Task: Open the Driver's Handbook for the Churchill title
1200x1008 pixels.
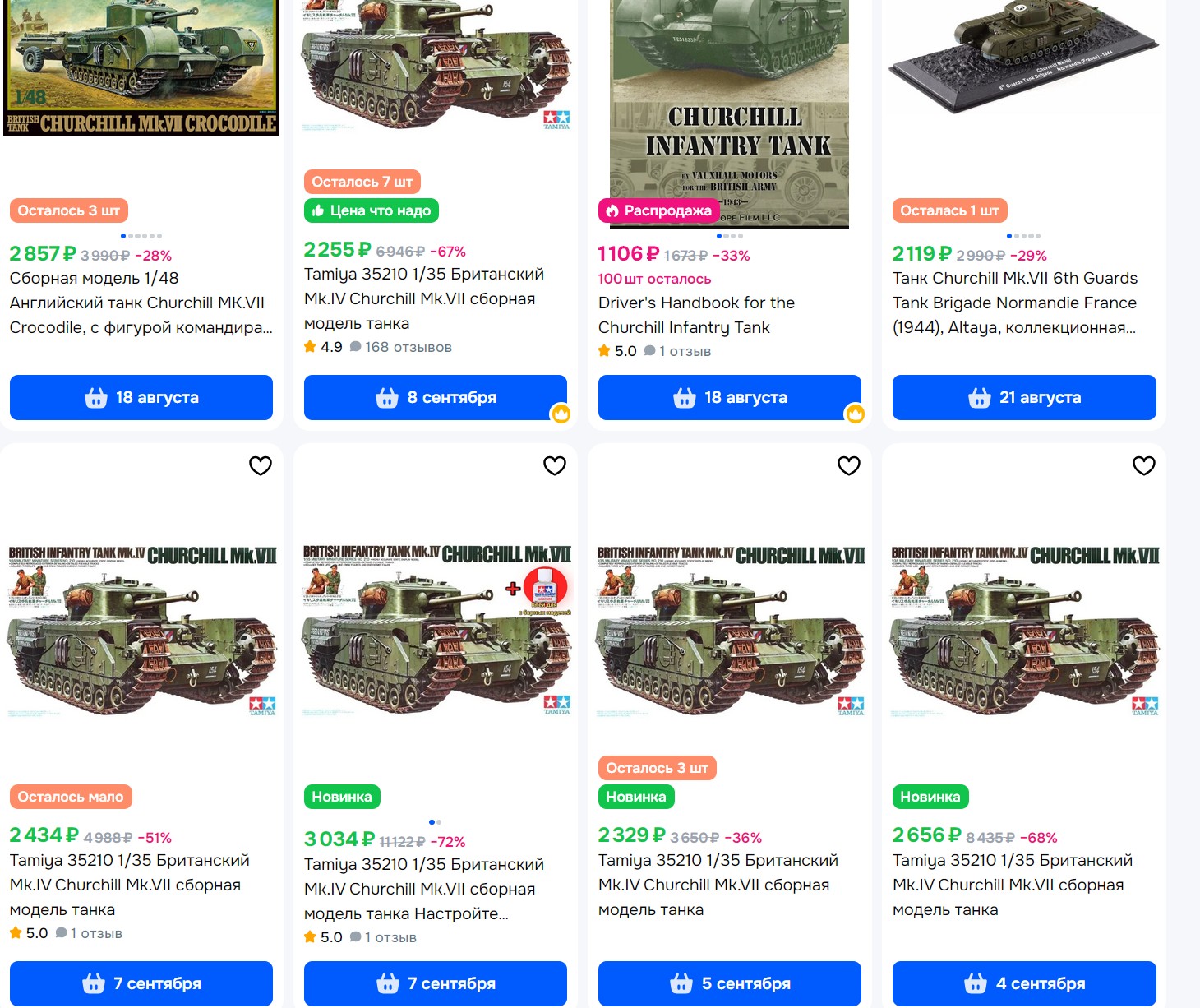Action: coord(696,315)
